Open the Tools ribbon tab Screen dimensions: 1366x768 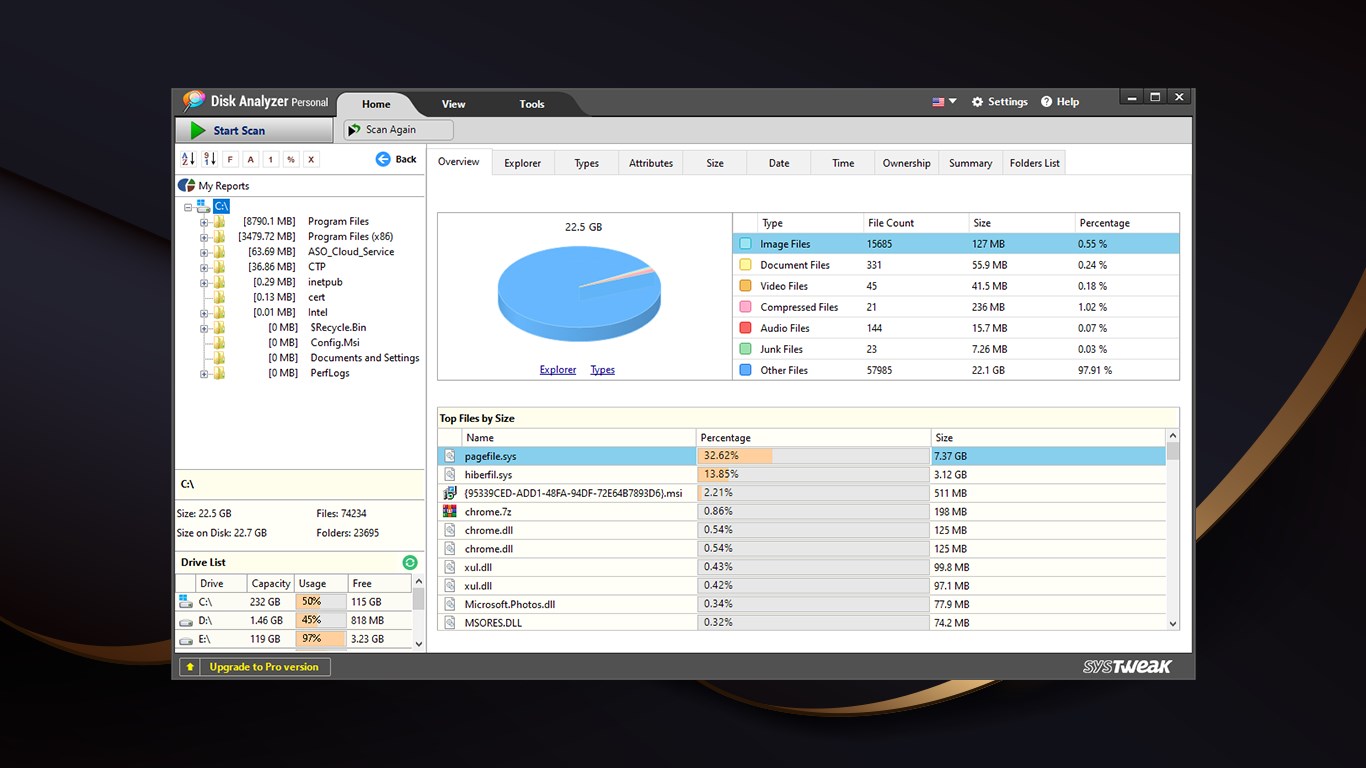532,104
